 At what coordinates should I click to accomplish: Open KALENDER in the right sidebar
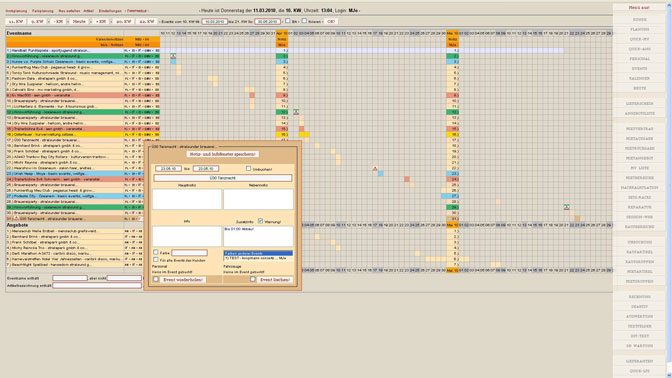(639, 78)
